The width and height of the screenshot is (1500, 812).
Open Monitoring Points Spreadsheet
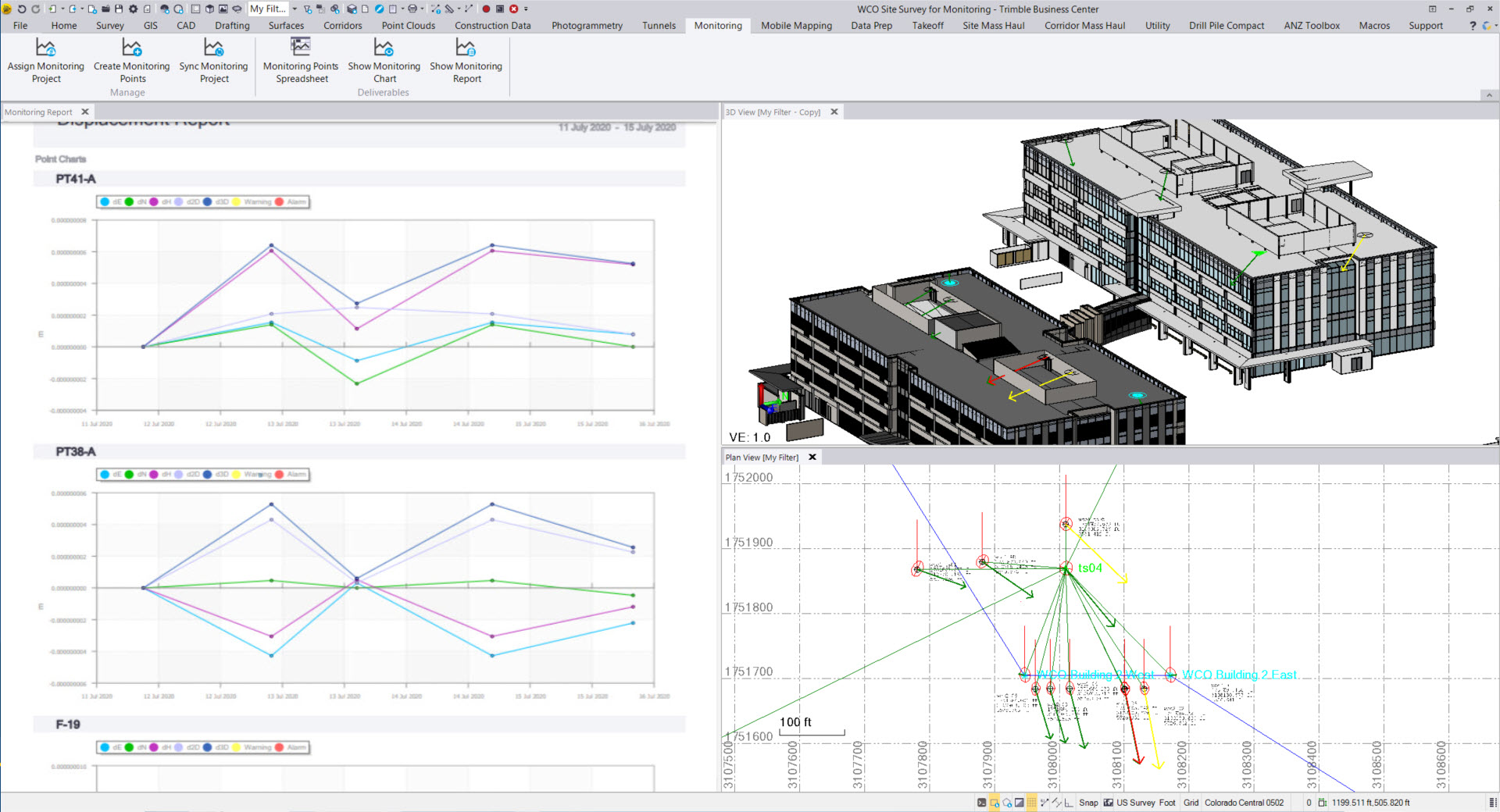(301, 48)
